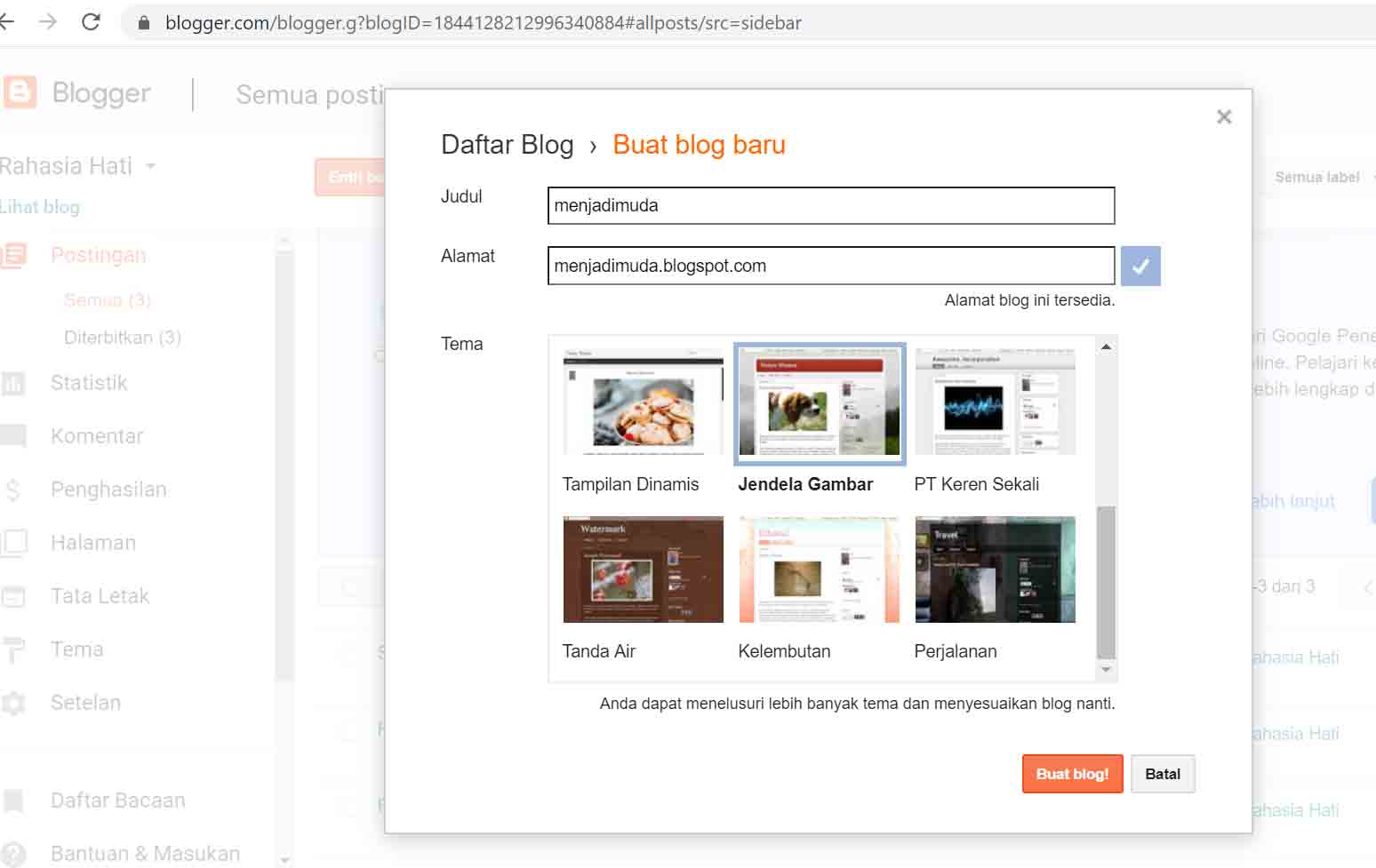Screen dimensions: 1376x868
Task: Open Komentar in the sidebar
Action: coord(97,436)
